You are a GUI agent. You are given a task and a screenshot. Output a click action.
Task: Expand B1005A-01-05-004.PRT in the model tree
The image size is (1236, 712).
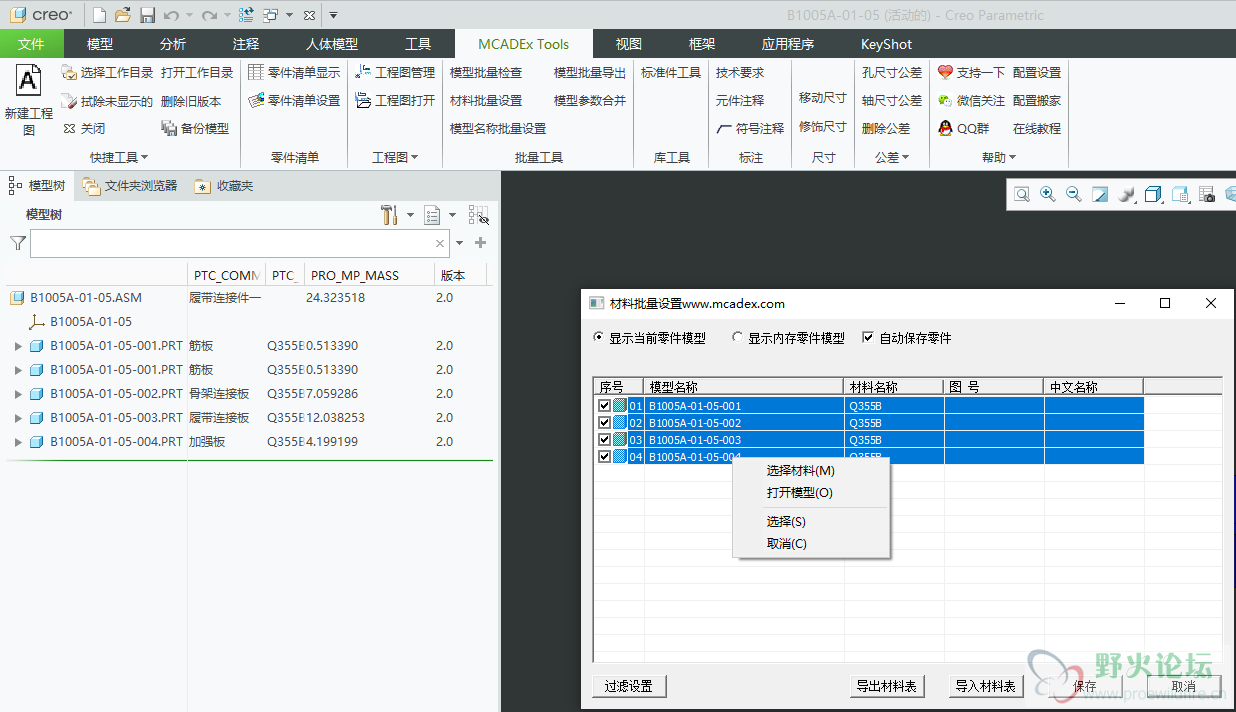[x=18, y=442]
